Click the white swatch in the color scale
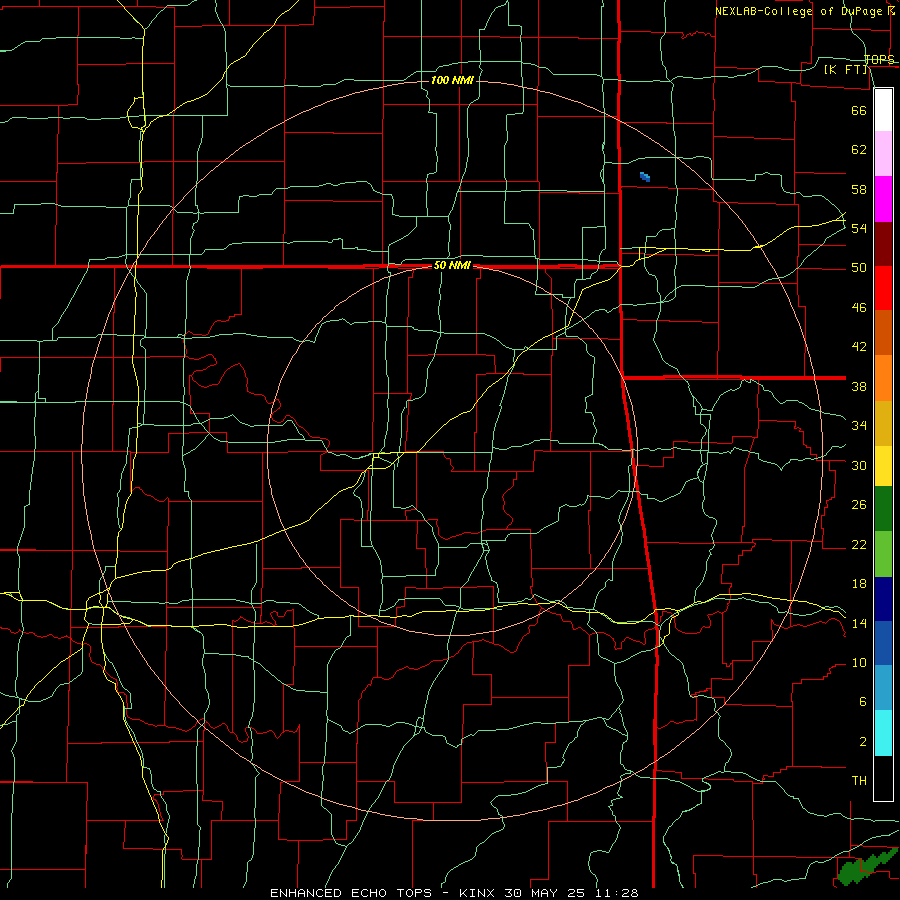Image resolution: width=900 pixels, height=900 pixels. [x=883, y=110]
